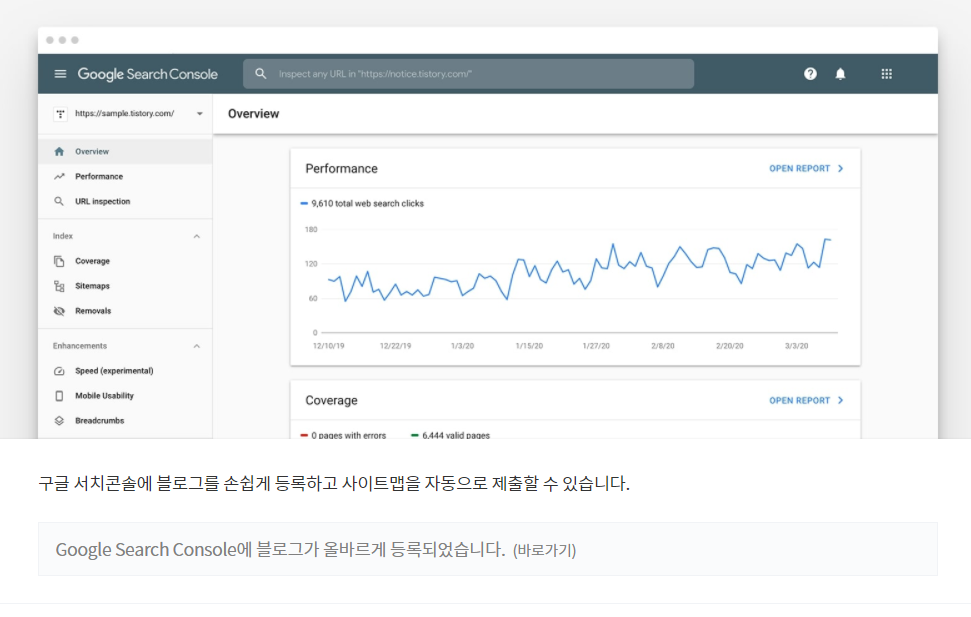Click the Overview home icon
Viewport: 971px width, 617px height.
[x=59, y=152]
